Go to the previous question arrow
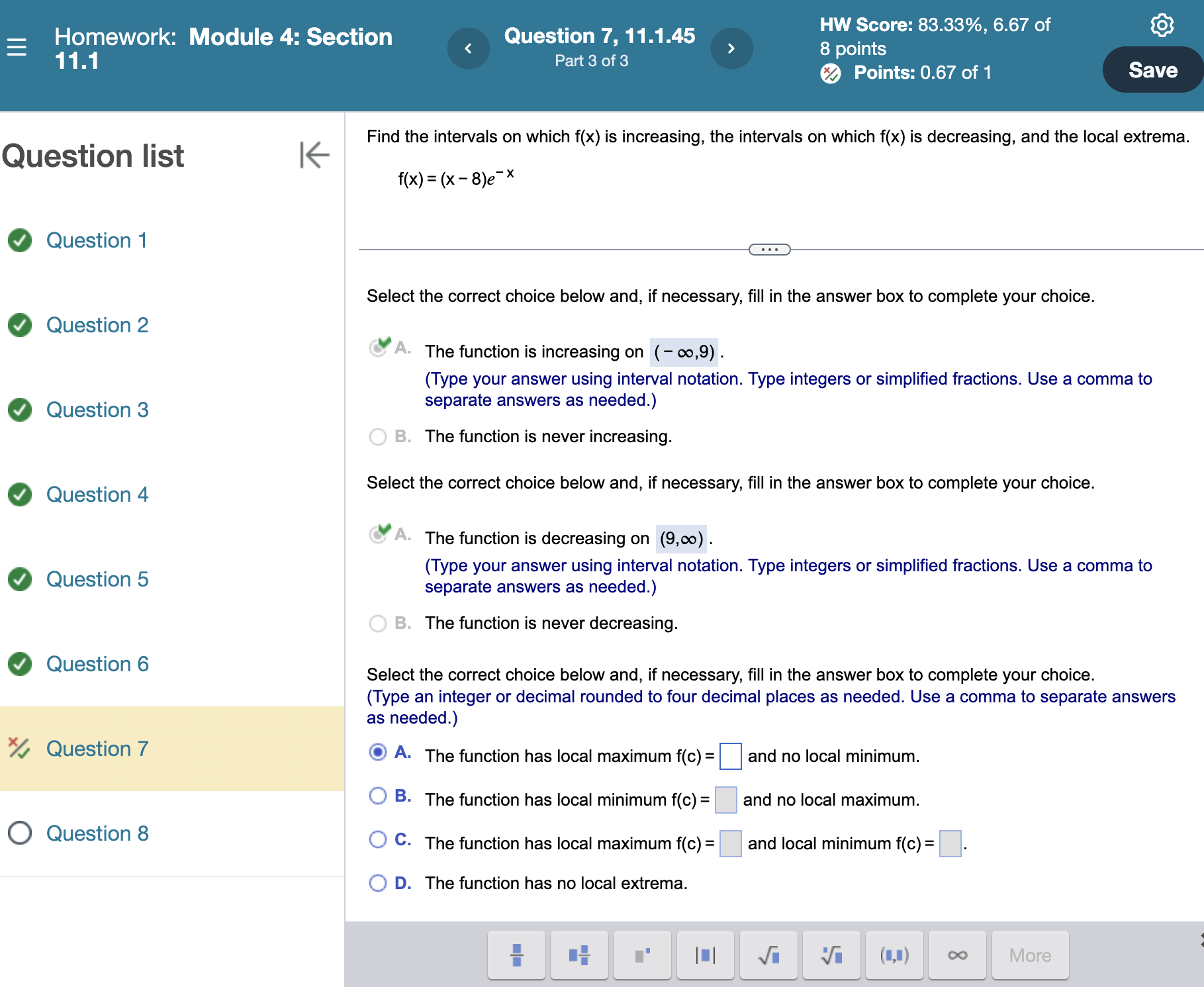Screen dimensions: 1204x987 468,48
